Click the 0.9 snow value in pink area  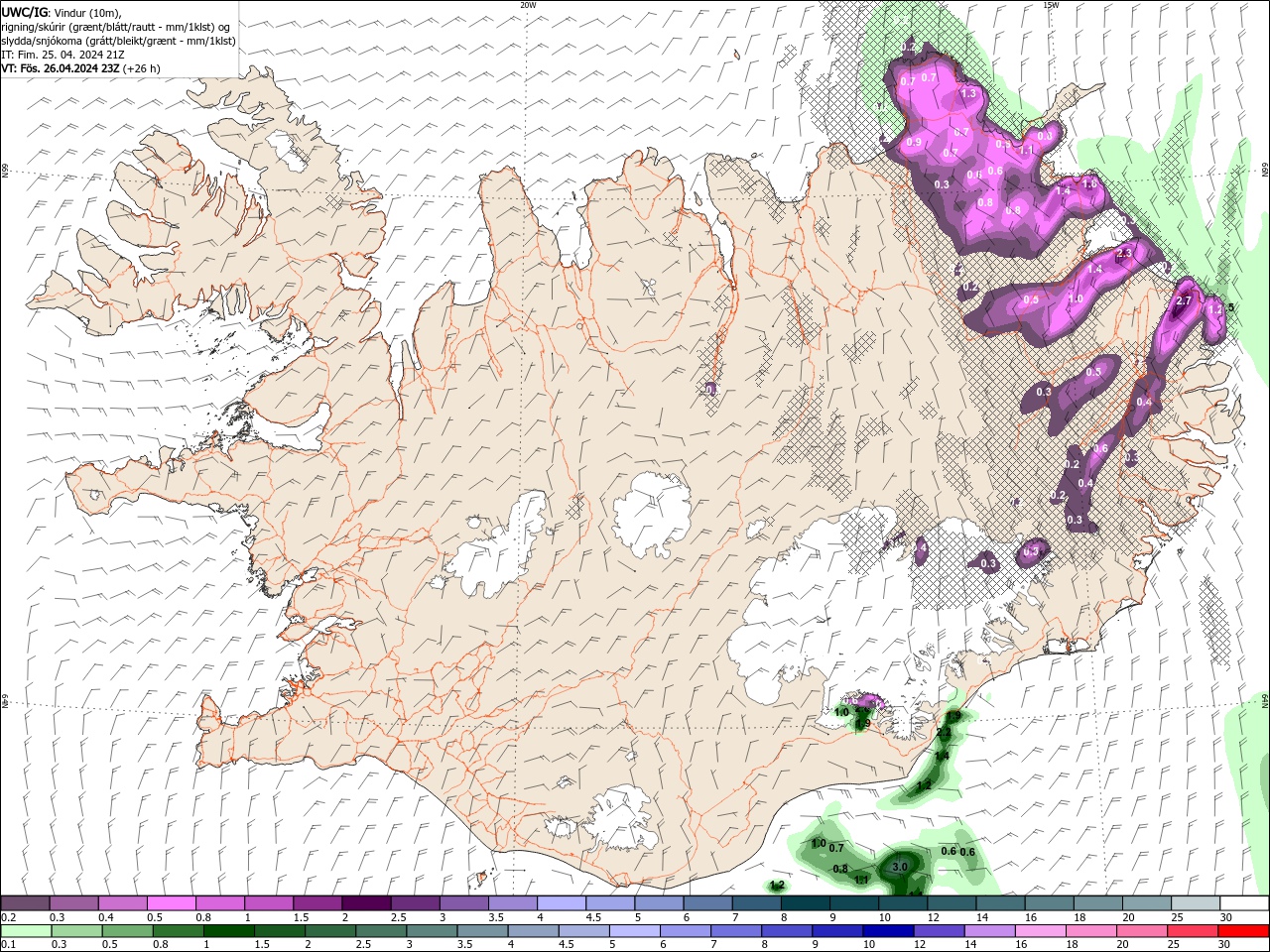[x=914, y=143]
